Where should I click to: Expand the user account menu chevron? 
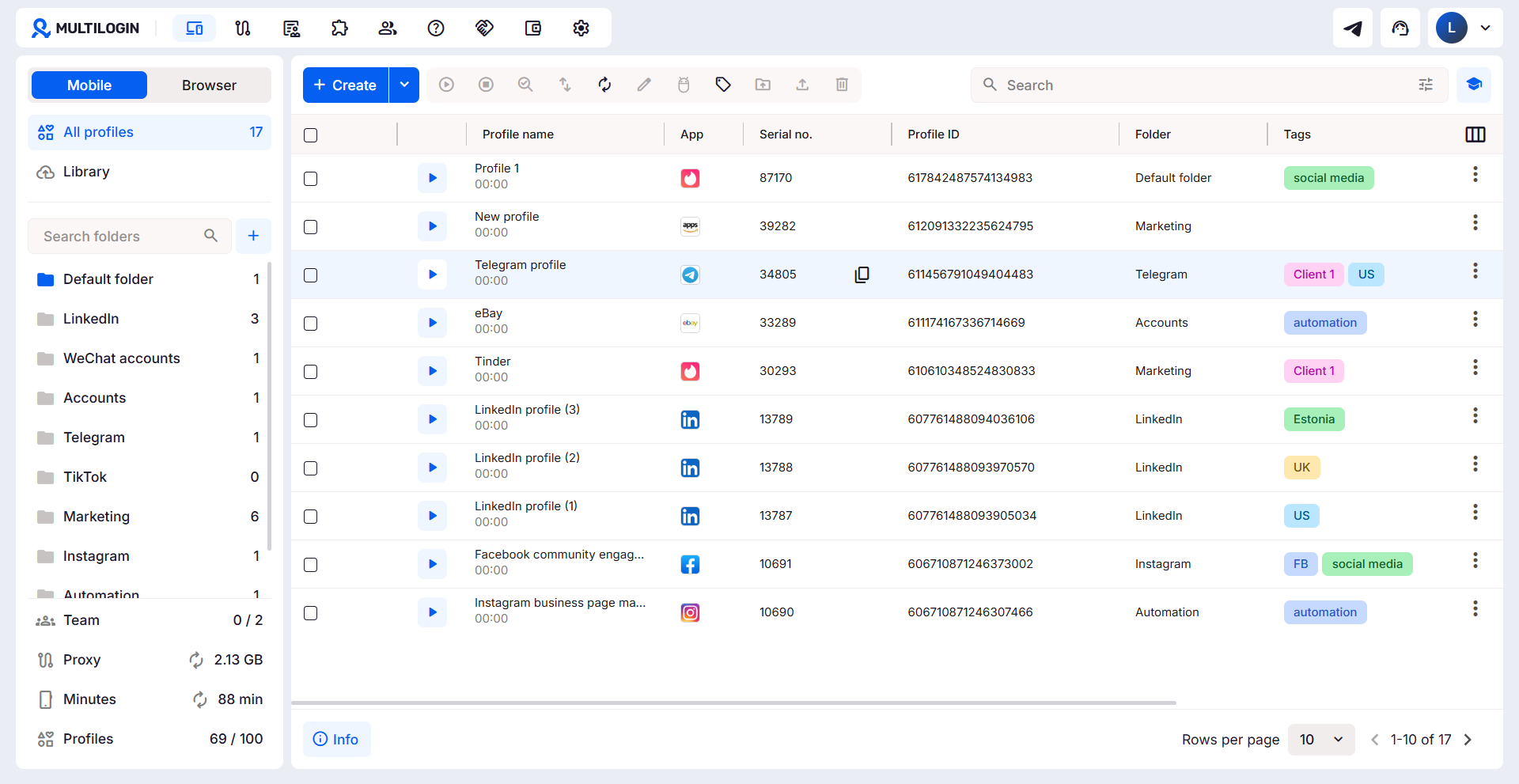(x=1486, y=28)
